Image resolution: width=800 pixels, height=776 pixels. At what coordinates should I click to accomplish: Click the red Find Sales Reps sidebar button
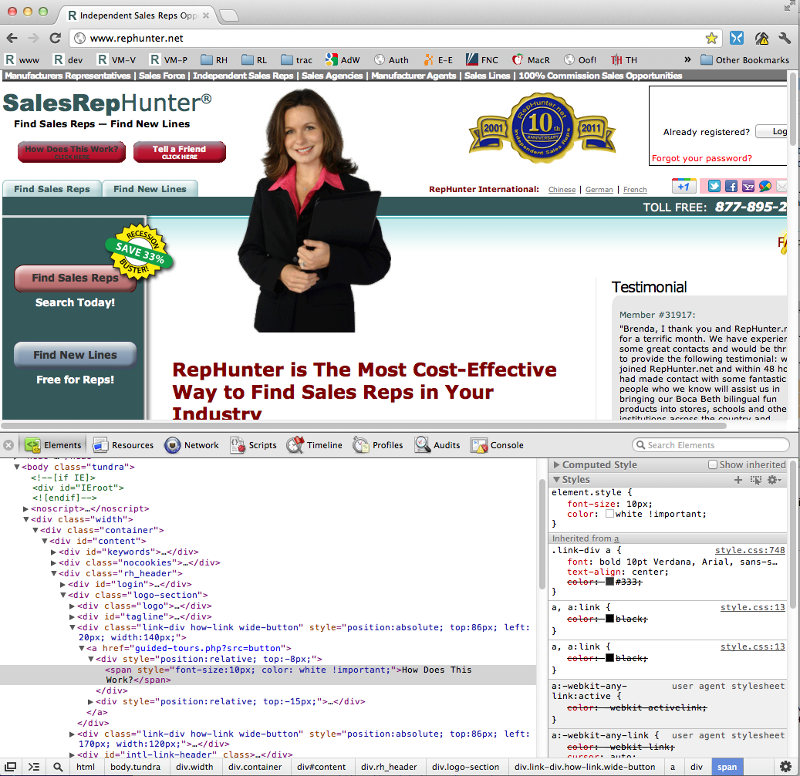click(x=75, y=278)
